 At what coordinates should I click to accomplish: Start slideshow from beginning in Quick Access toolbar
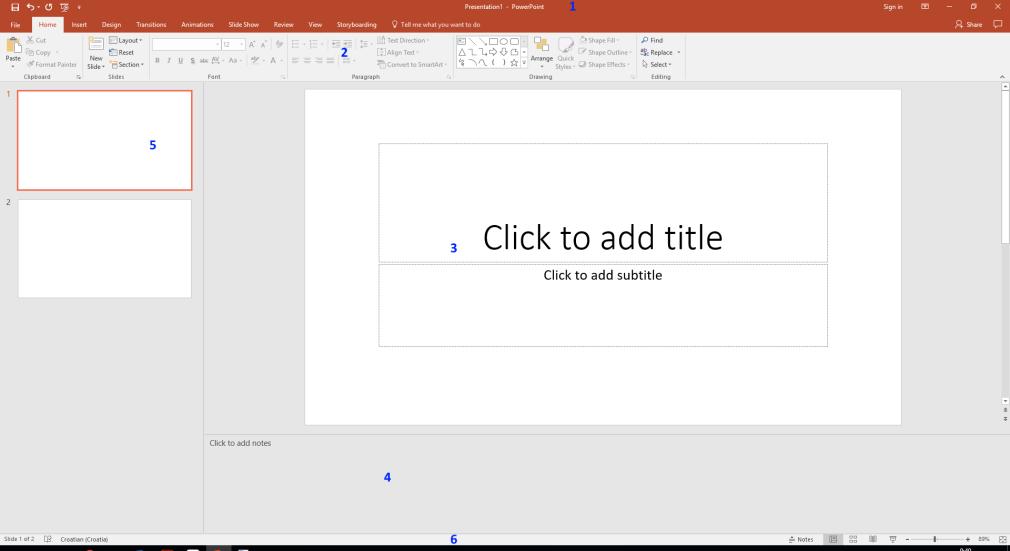coord(64,7)
